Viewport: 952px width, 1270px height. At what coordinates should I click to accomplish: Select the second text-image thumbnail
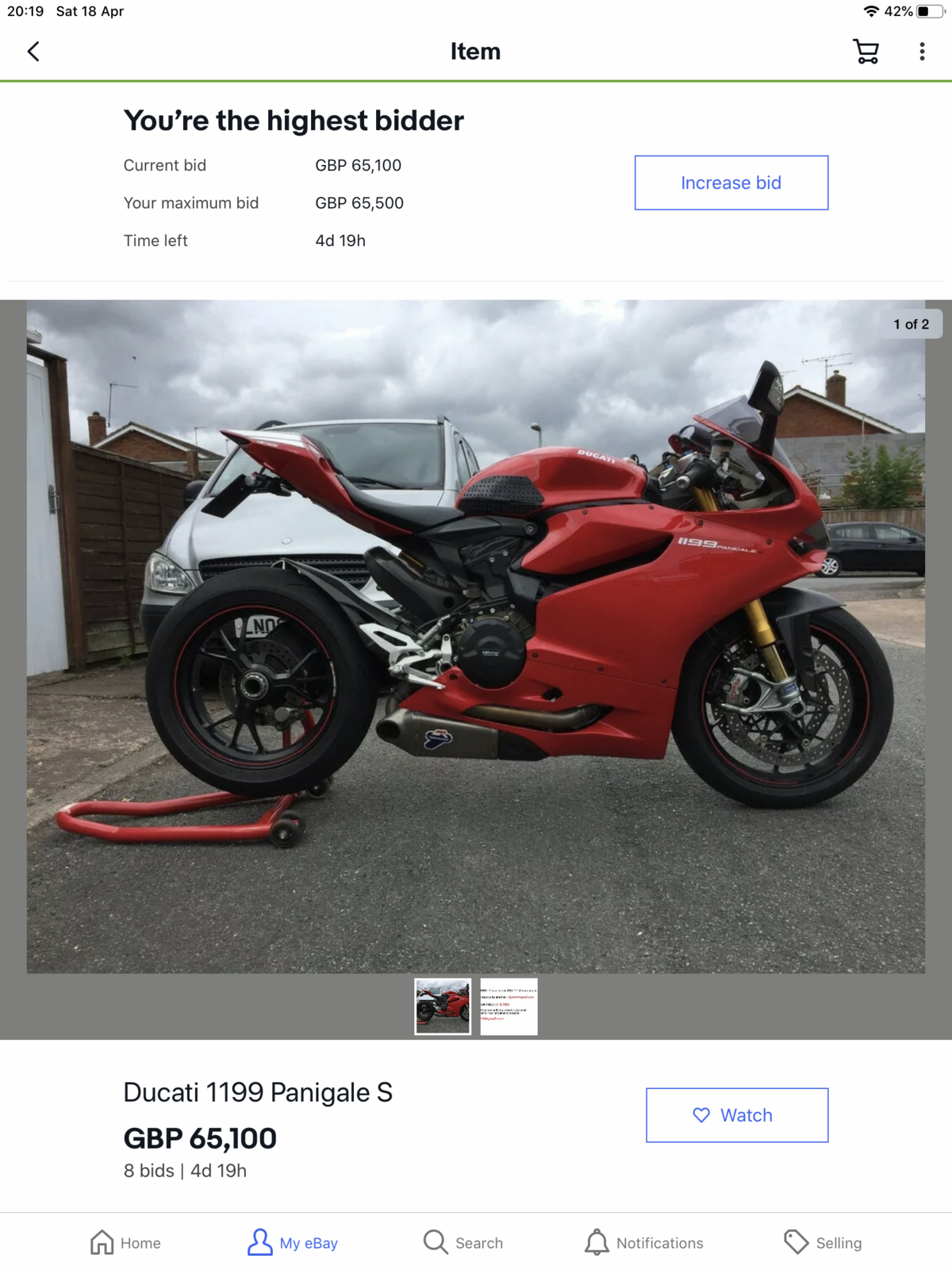(509, 1006)
